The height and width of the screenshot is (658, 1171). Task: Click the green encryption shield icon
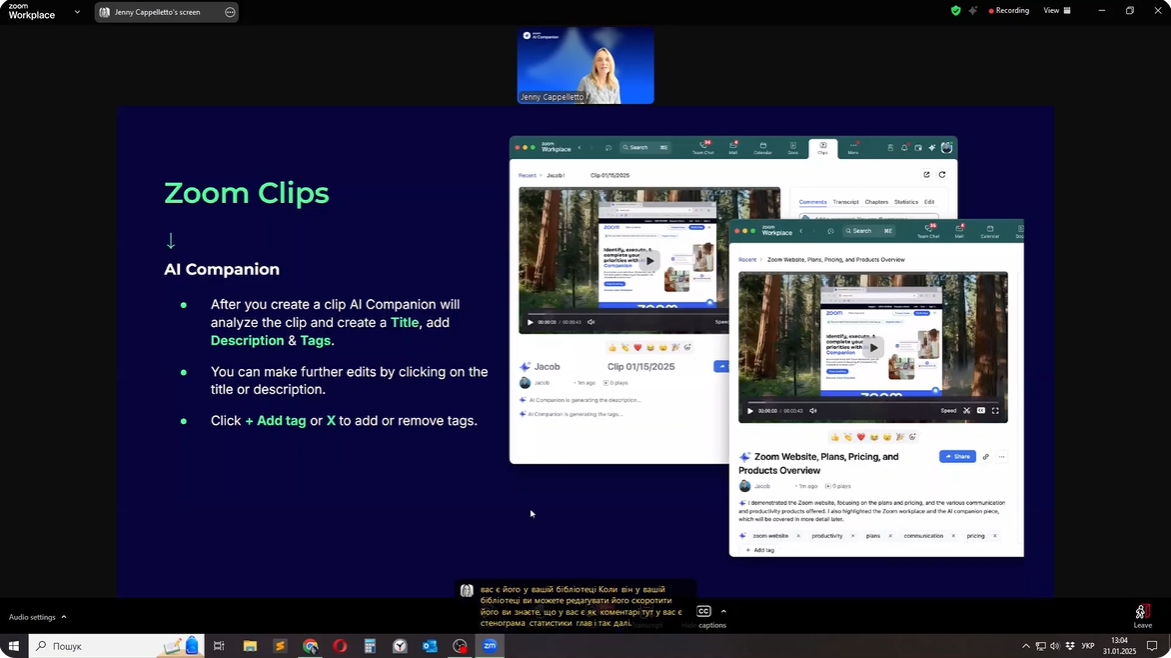point(955,10)
